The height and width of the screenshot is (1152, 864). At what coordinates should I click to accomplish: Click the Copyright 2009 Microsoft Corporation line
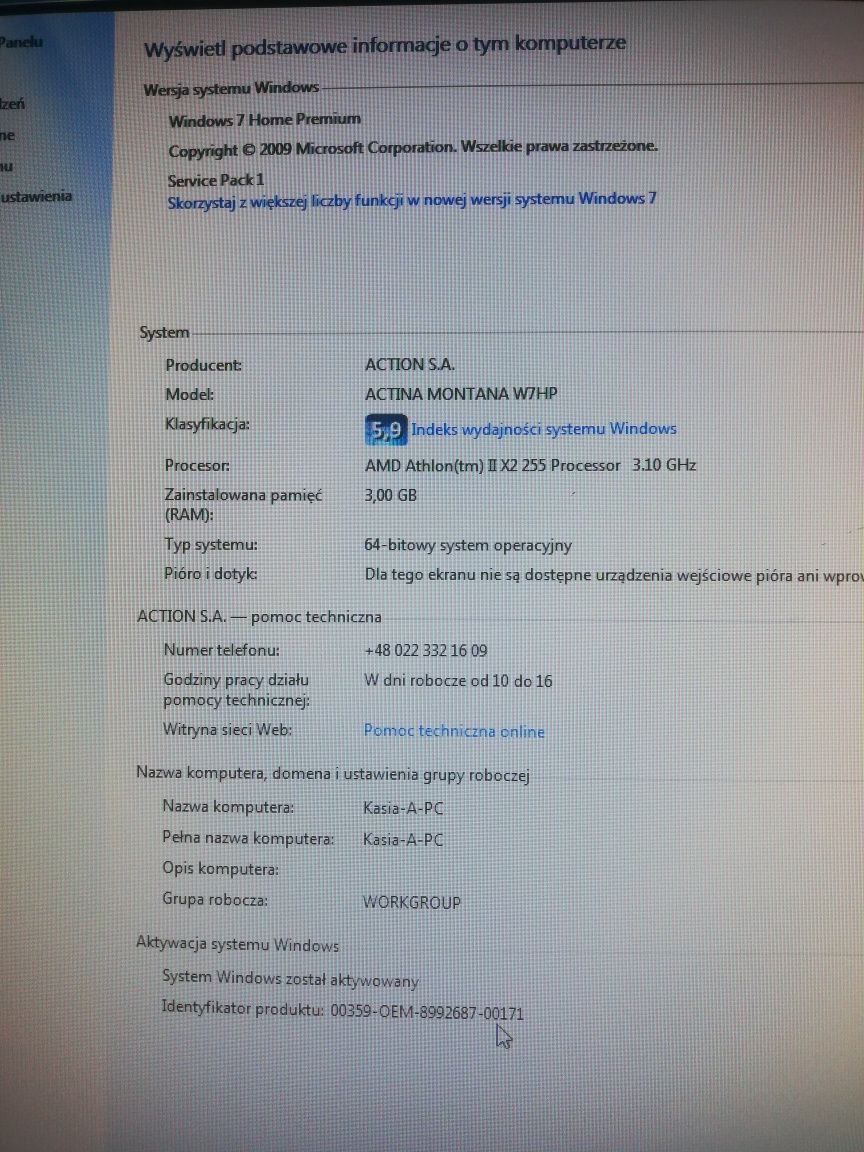(413, 148)
